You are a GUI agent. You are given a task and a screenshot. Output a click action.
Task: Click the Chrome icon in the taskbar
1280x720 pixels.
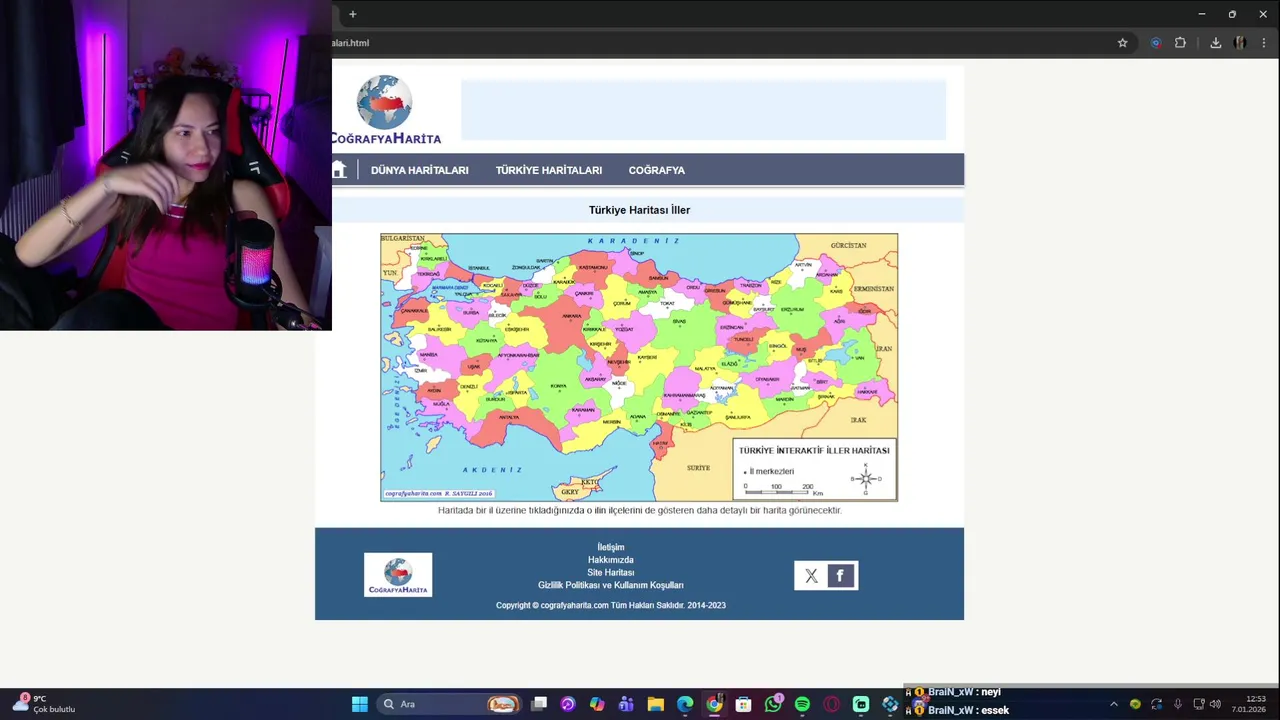[714, 704]
